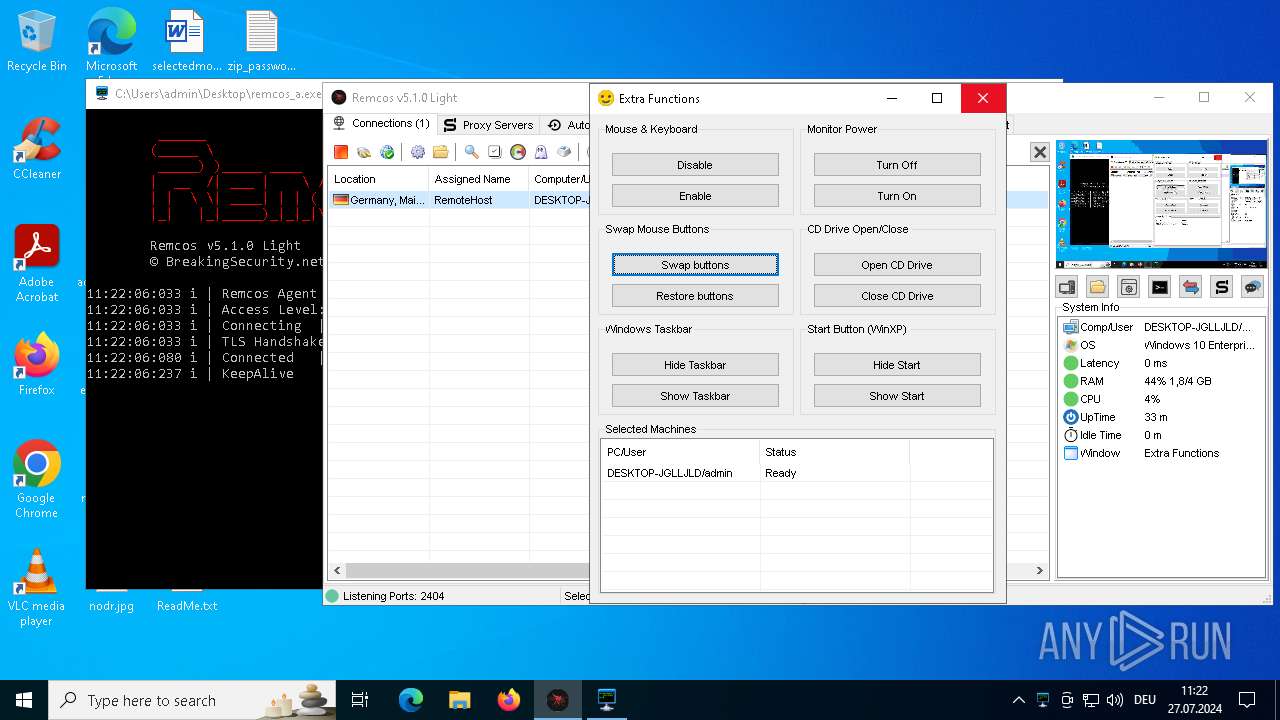The image size is (1280, 720).
Task: Click the left arrow of Remcos horizontal scrollbar
Action: (338, 570)
